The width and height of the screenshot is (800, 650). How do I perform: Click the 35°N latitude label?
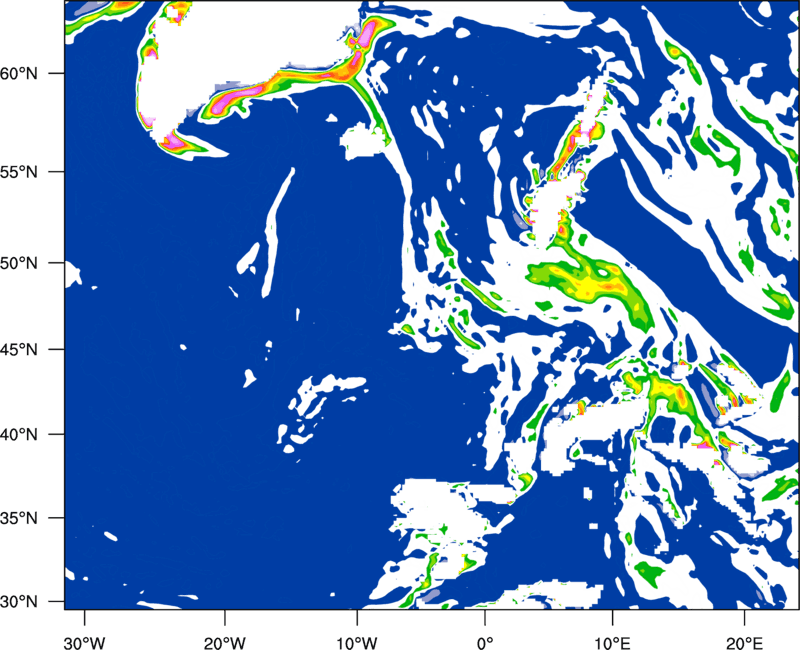(19, 518)
